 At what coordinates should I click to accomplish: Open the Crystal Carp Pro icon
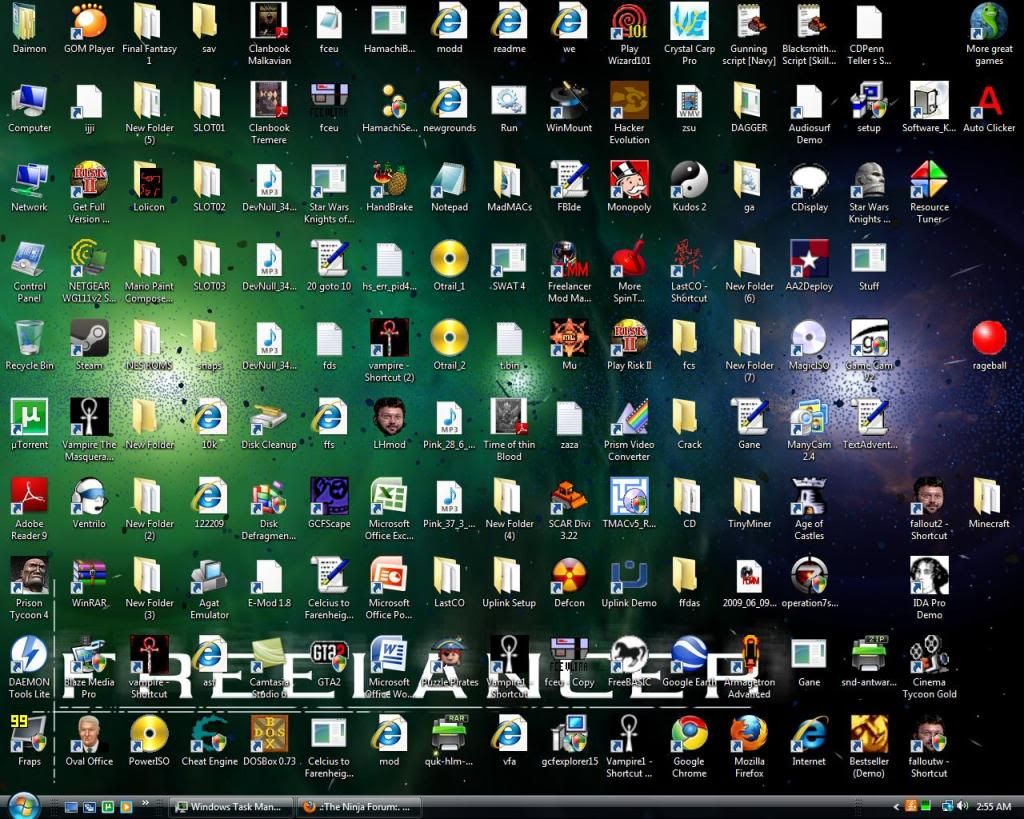point(689,22)
